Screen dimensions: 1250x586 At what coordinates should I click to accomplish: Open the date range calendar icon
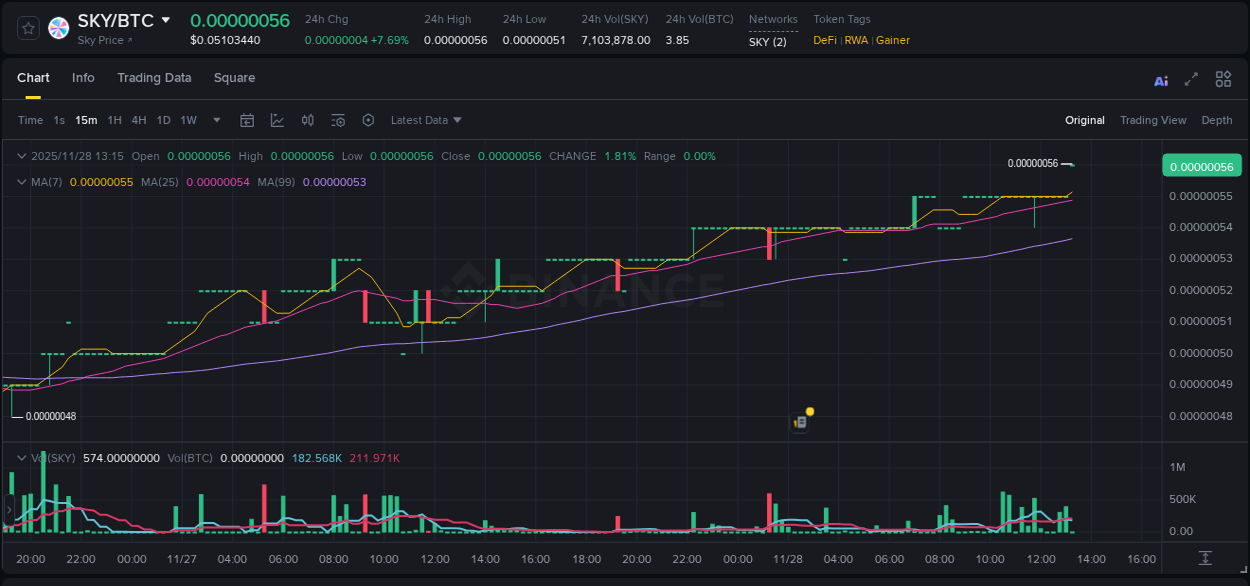[x=247, y=120]
